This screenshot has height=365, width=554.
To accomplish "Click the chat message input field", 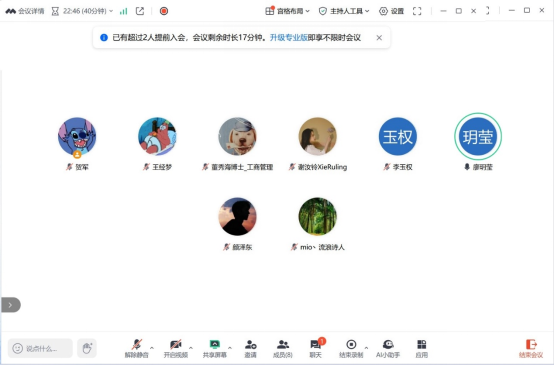I will pos(40,348).
